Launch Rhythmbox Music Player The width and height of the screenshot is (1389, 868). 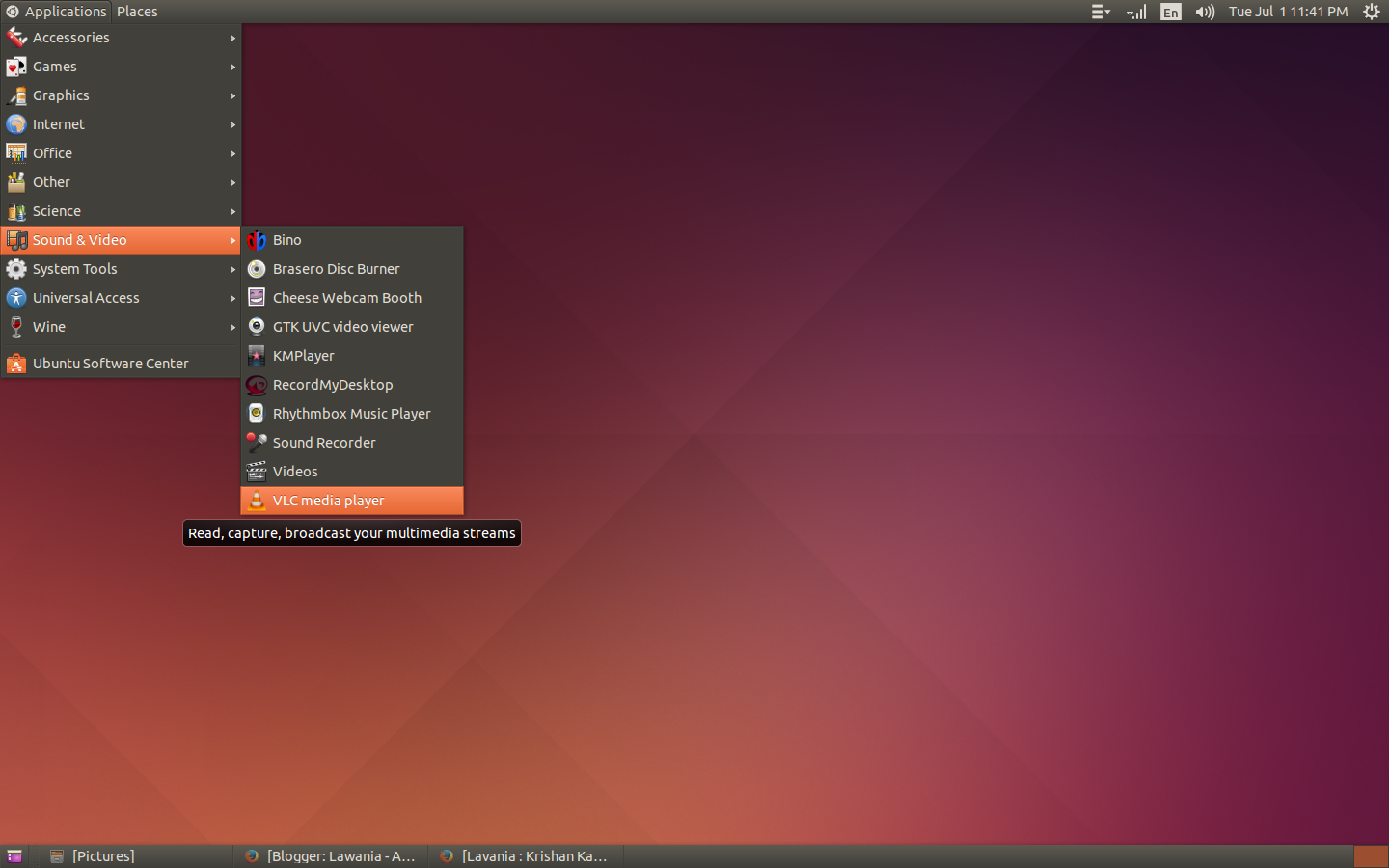click(x=352, y=414)
